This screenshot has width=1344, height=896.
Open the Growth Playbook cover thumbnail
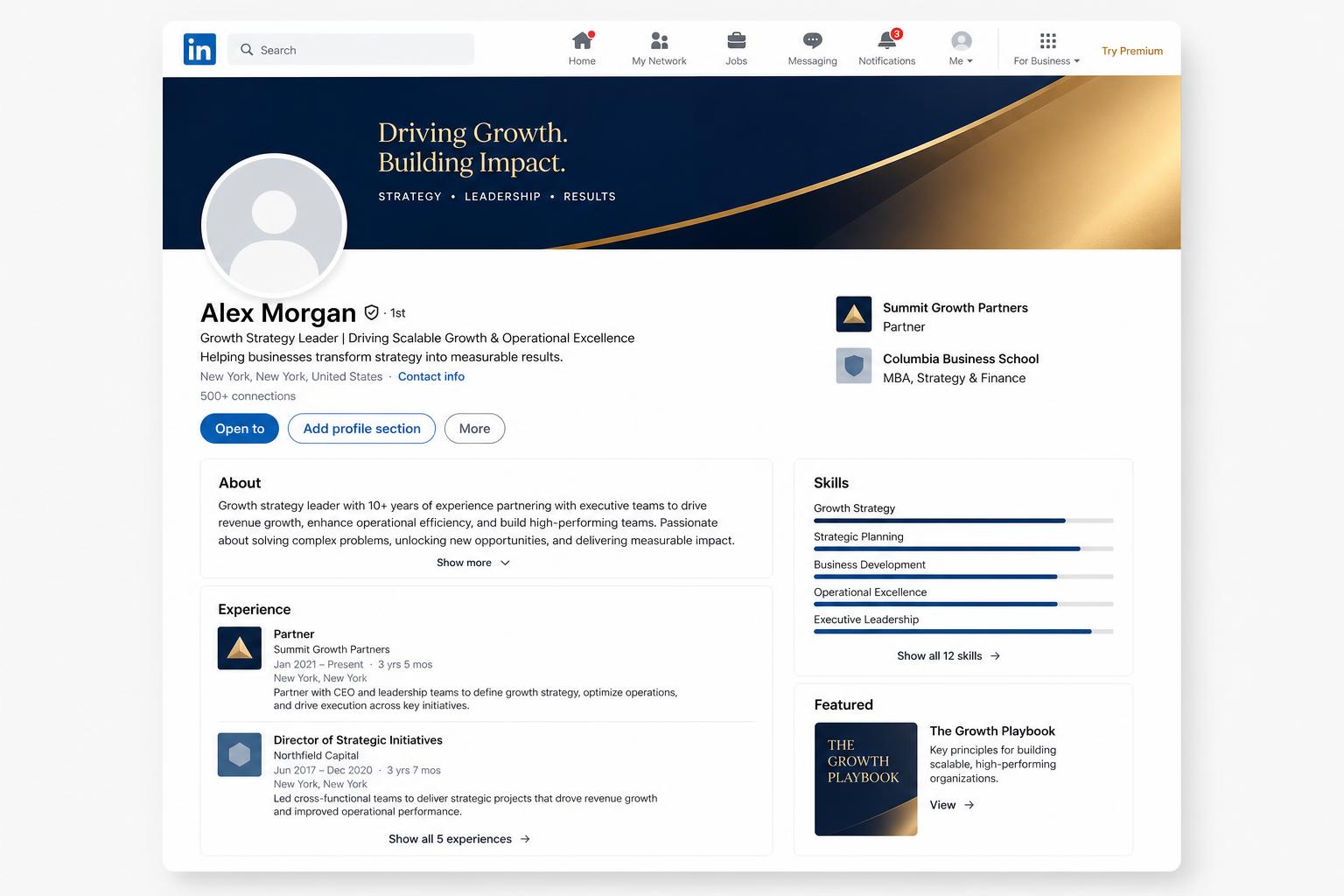coord(866,779)
